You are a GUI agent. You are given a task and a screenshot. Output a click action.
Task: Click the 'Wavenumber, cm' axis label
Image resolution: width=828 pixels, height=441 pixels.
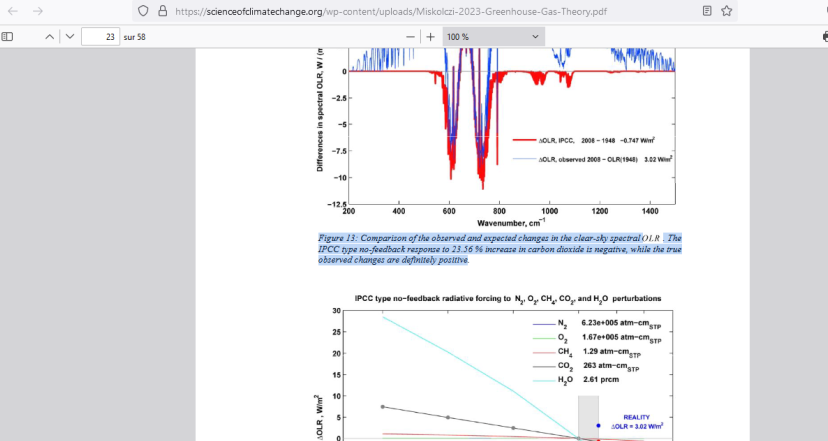[x=511, y=223]
